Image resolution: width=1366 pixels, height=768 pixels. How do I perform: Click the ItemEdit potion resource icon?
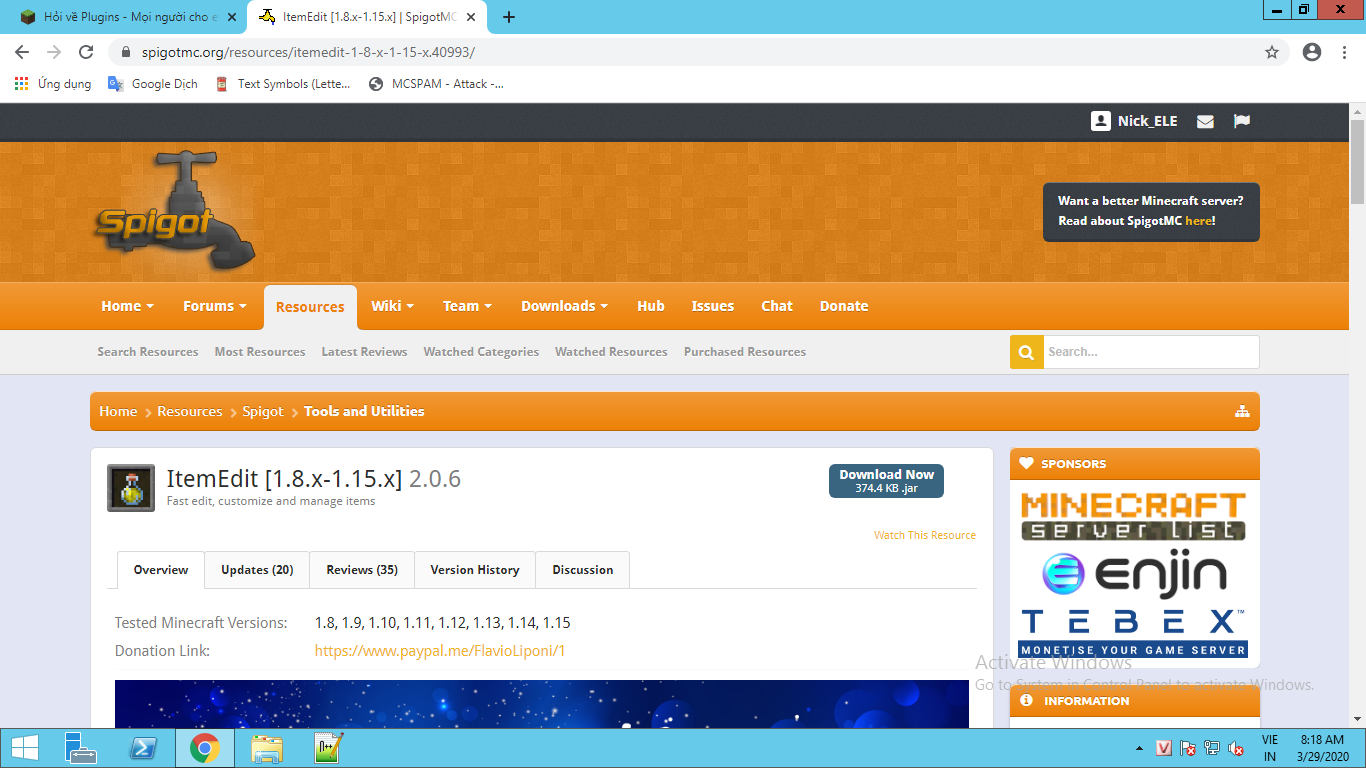coord(131,488)
